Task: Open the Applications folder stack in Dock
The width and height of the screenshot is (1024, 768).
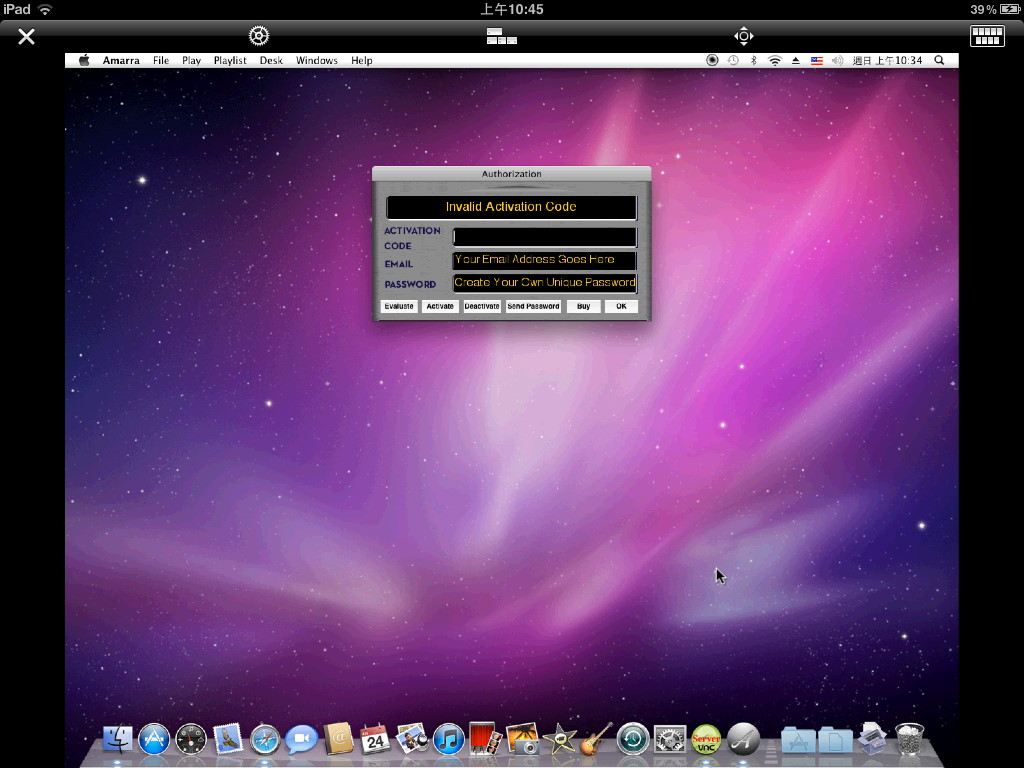Action: (797, 741)
